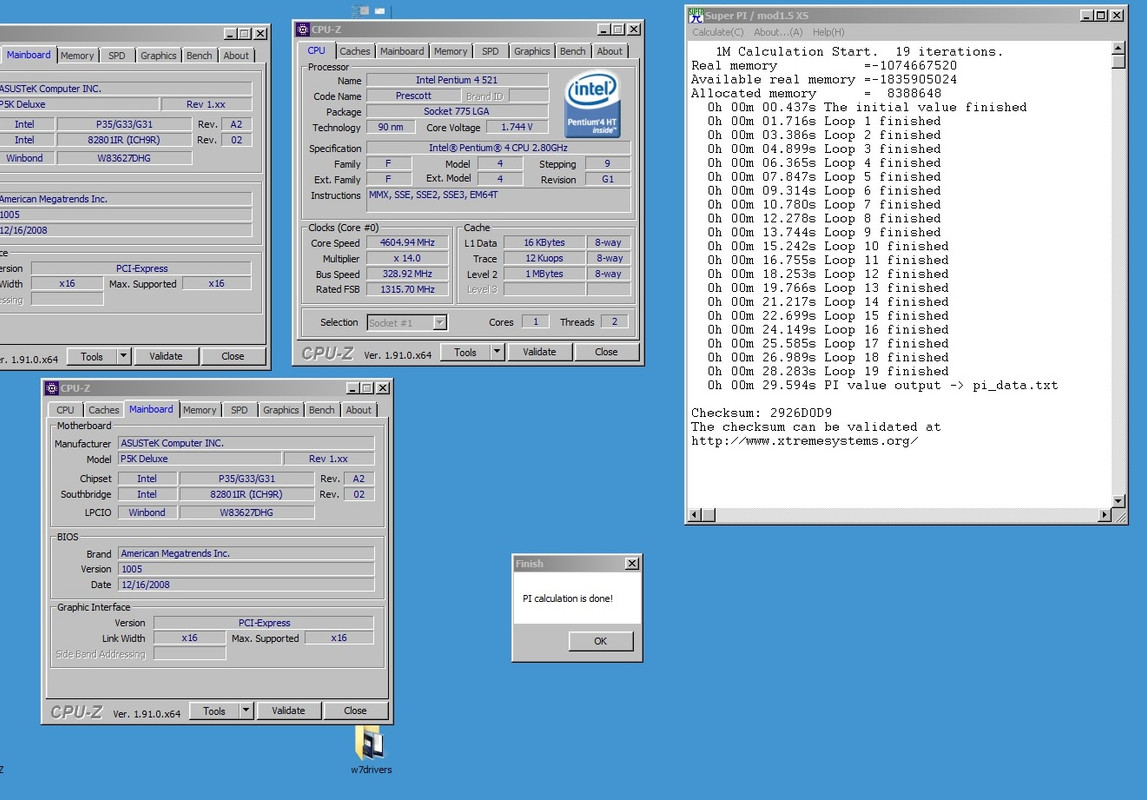Click Super PI vertical scrollbar up arrow
The image size is (1147, 800).
click(x=1118, y=49)
